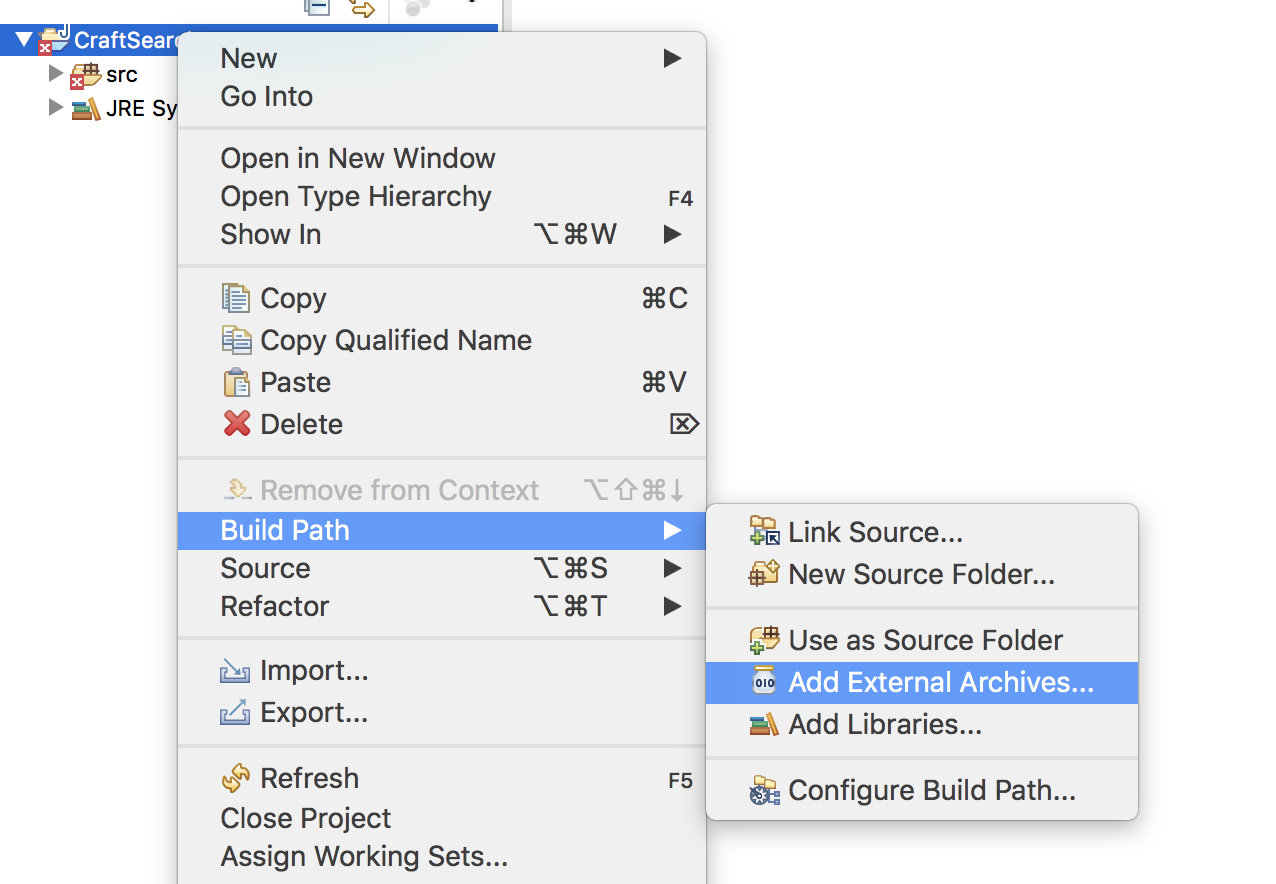Image resolution: width=1276 pixels, height=884 pixels.
Task: Click the Refresh arrows icon
Action: [236, 778]
